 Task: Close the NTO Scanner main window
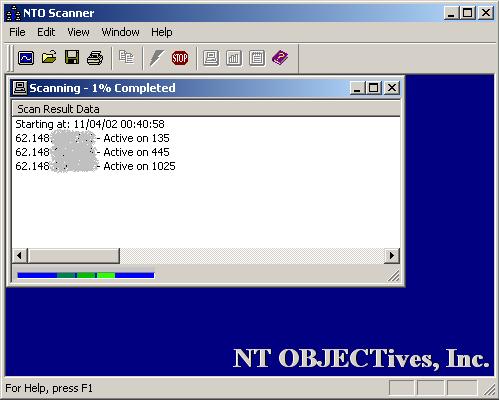(486, 13)
